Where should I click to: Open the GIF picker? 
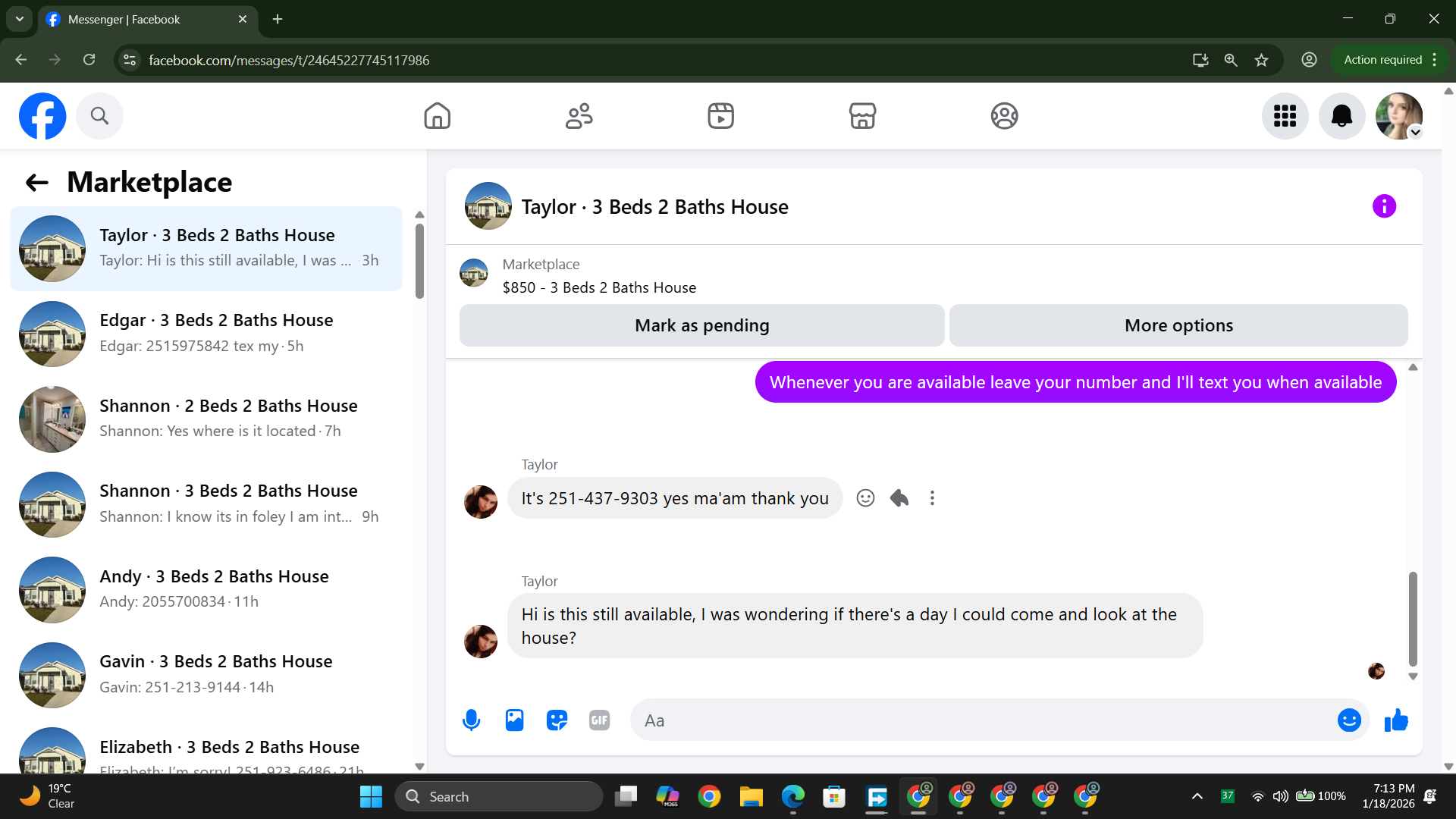(x=599, y=720)
